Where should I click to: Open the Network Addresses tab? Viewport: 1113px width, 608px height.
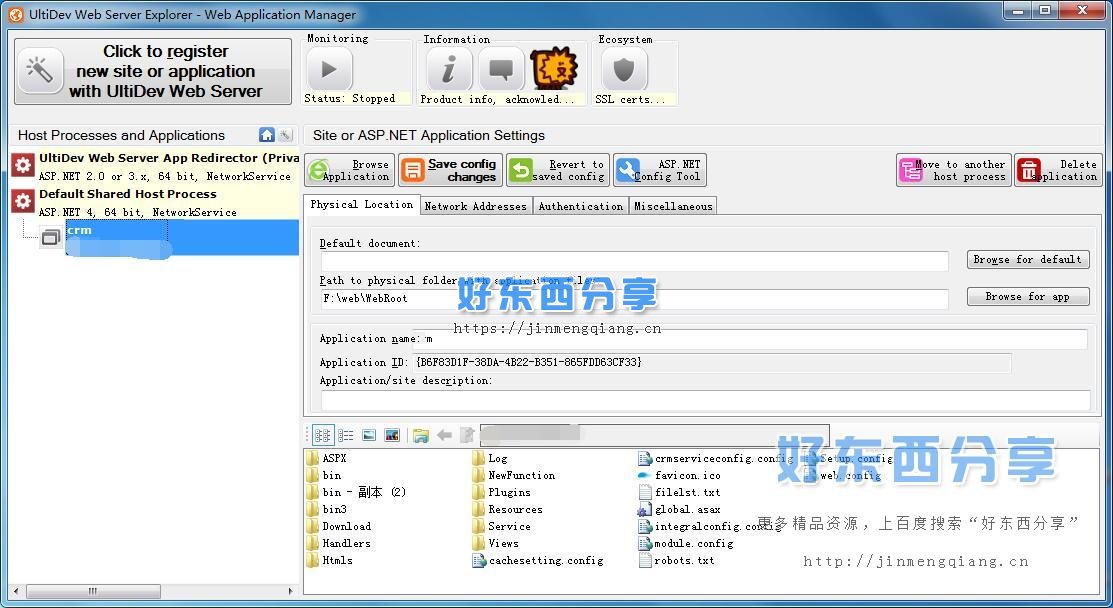pyautogui.click(x=476, y=206)
